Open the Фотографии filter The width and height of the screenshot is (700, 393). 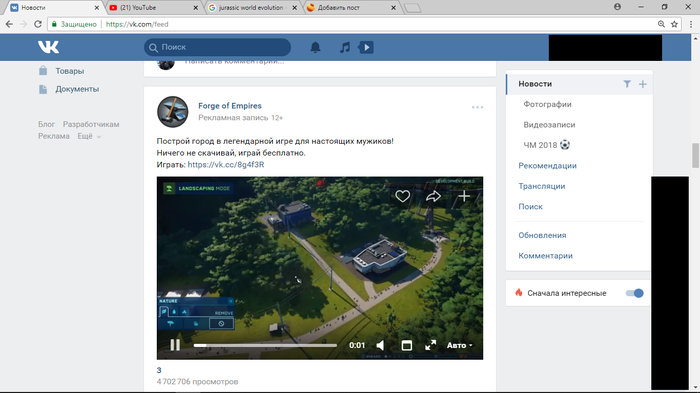547,105
